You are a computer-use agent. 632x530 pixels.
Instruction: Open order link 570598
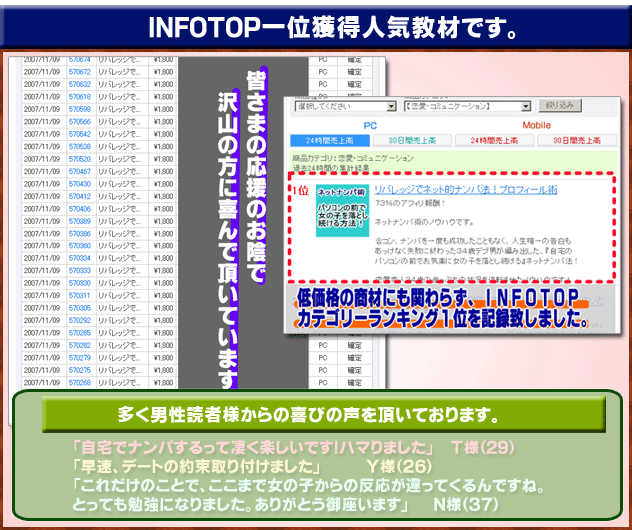pyautogui.click(x=79, y=109)
